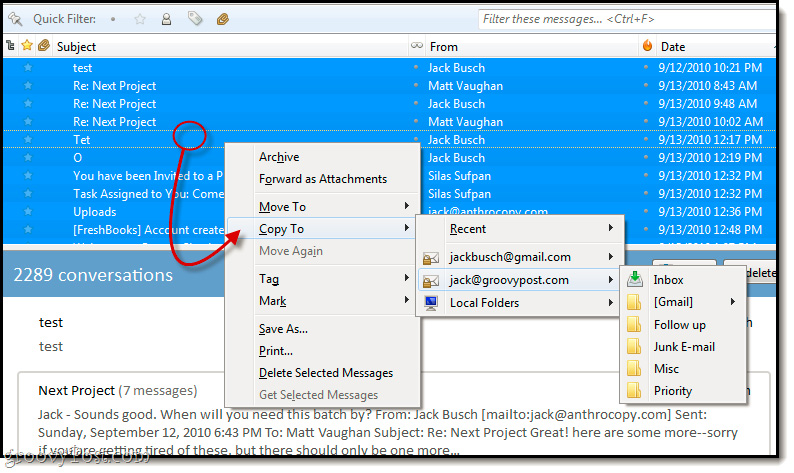The image size is (794, 473).
Task: Toggle the unread Quick Filter dot
Action: [113, 19]
